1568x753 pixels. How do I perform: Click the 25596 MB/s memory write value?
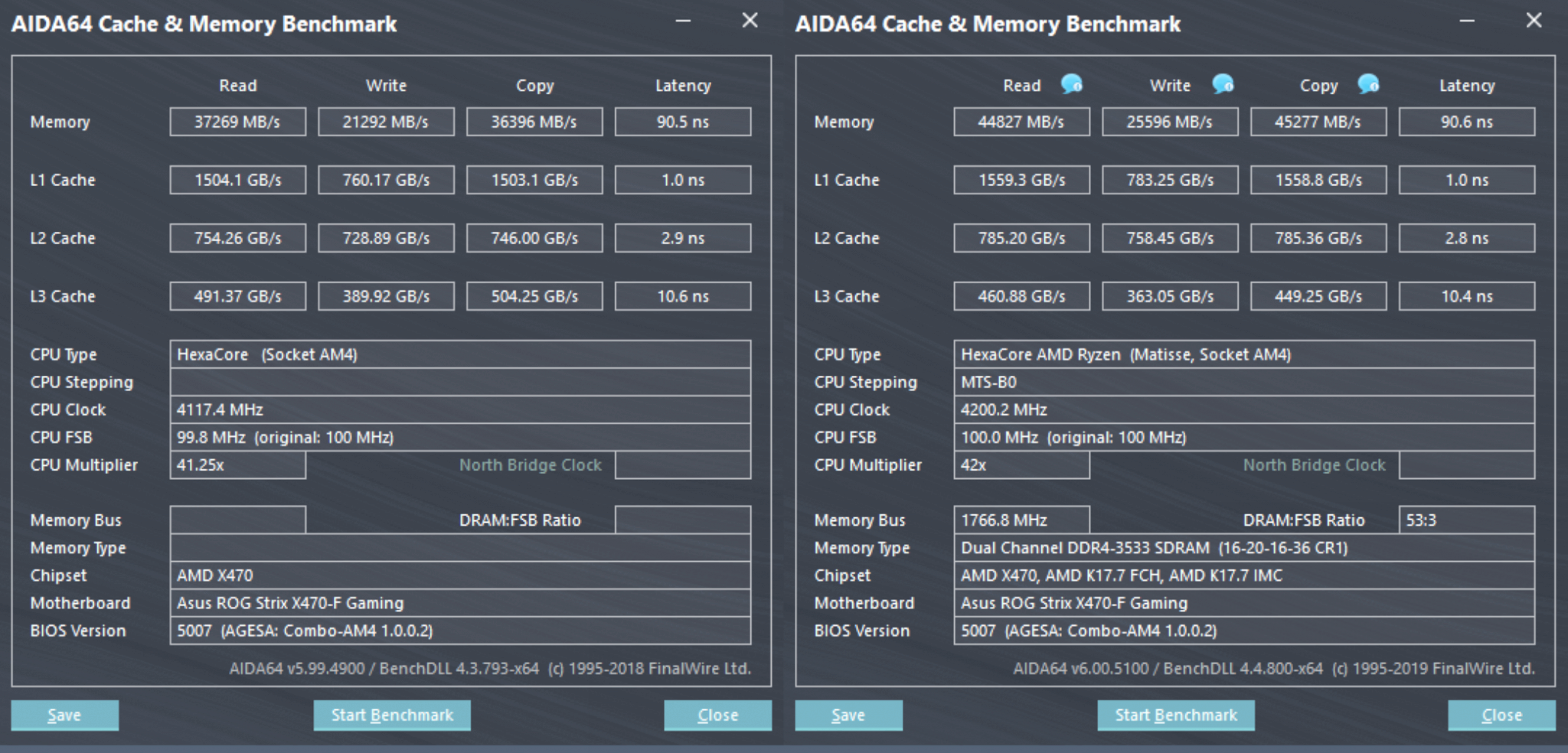point(1171,122)
